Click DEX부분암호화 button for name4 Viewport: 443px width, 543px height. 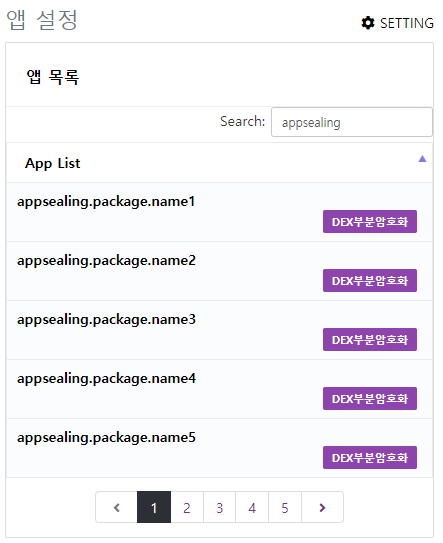click(370, 399)
